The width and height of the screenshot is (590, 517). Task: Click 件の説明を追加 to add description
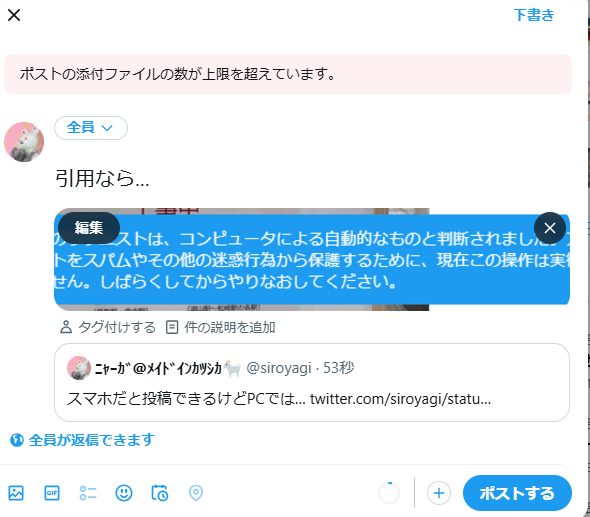[x=221, y=327]
